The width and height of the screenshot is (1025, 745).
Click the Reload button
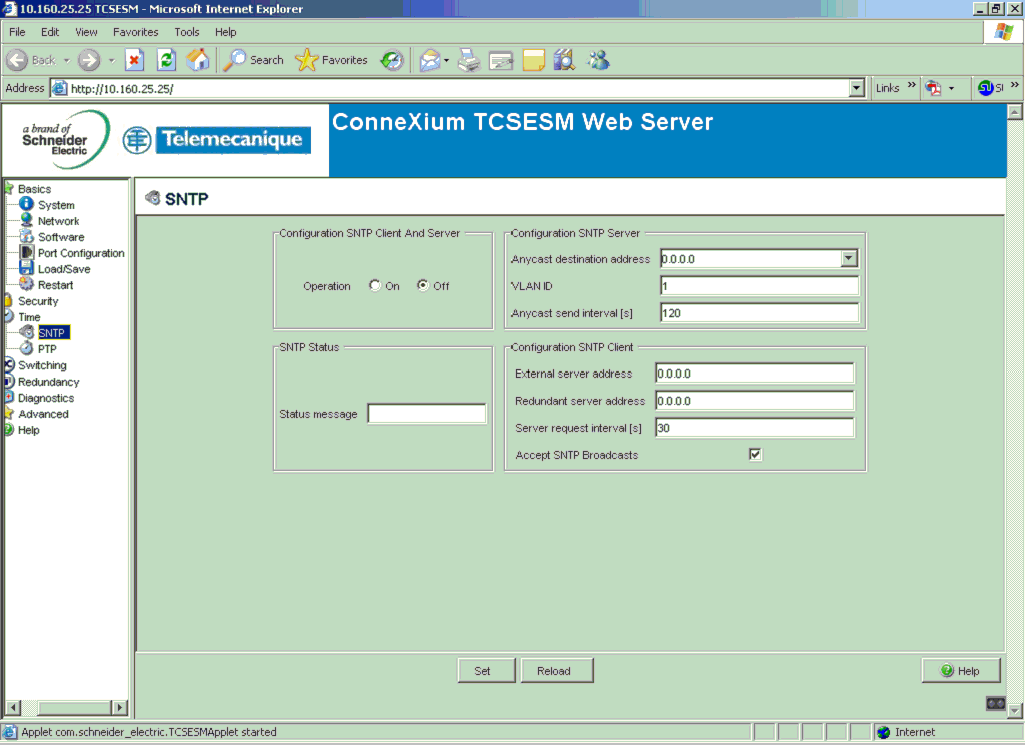pyautogui.click(x=557, y=670)
